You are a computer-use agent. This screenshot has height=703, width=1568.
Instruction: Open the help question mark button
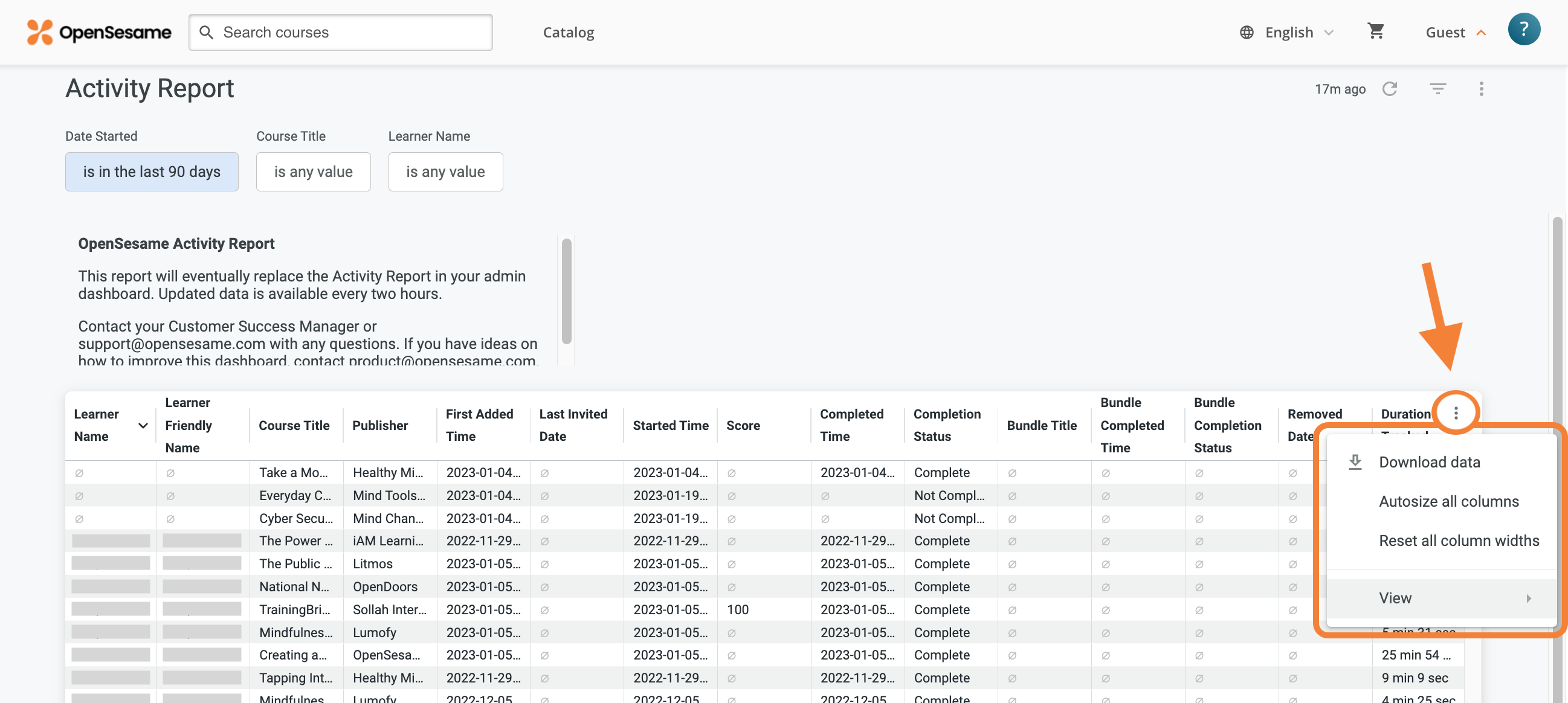pyautogui.click(x=1523, y=28)
